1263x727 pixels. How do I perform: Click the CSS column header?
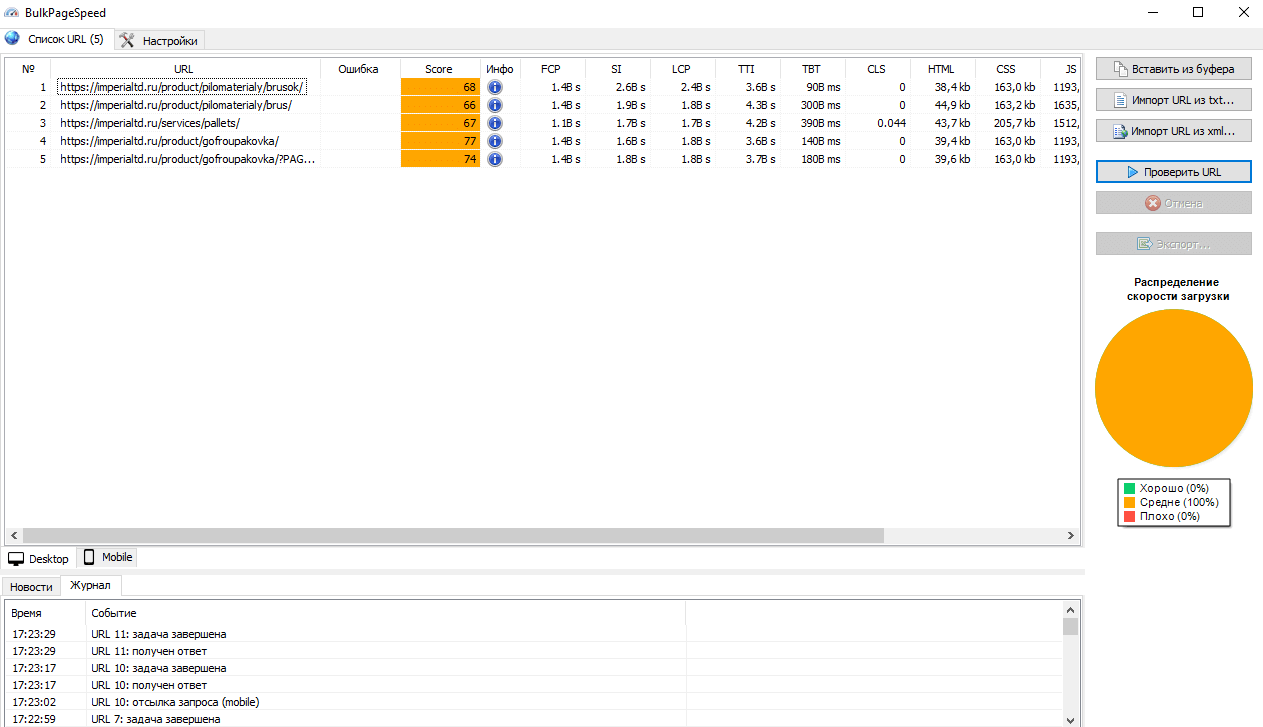click(x=1007, y=69)
